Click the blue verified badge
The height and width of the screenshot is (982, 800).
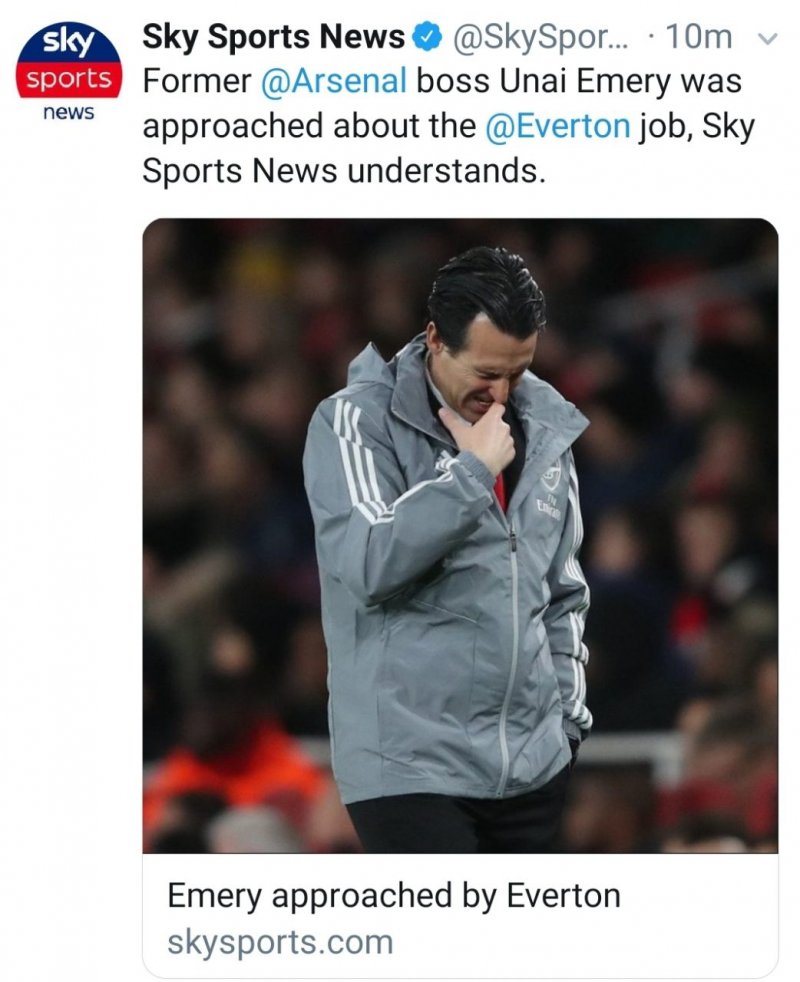[428, 39]
